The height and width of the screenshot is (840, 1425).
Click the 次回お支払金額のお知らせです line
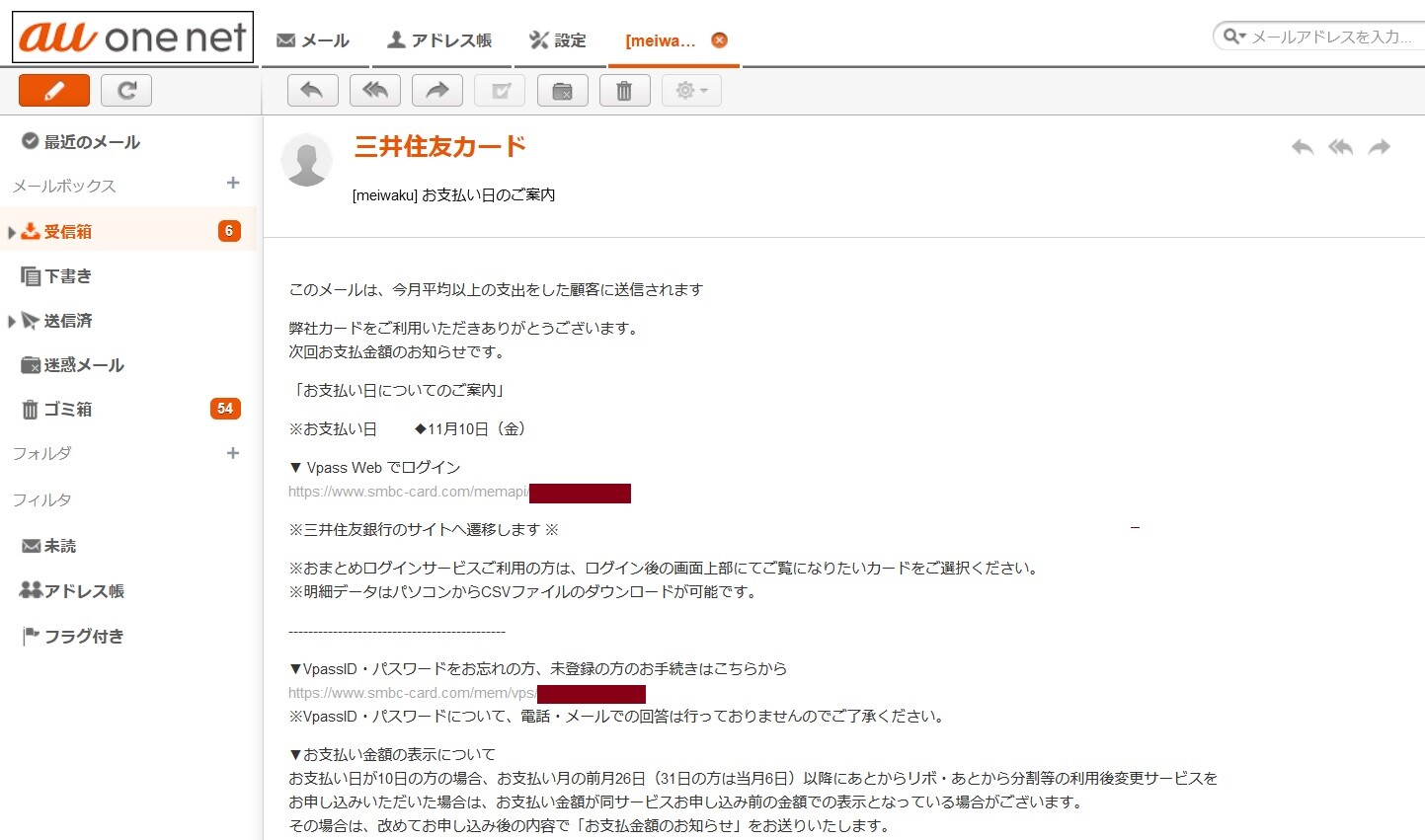(x=397, y=352)
